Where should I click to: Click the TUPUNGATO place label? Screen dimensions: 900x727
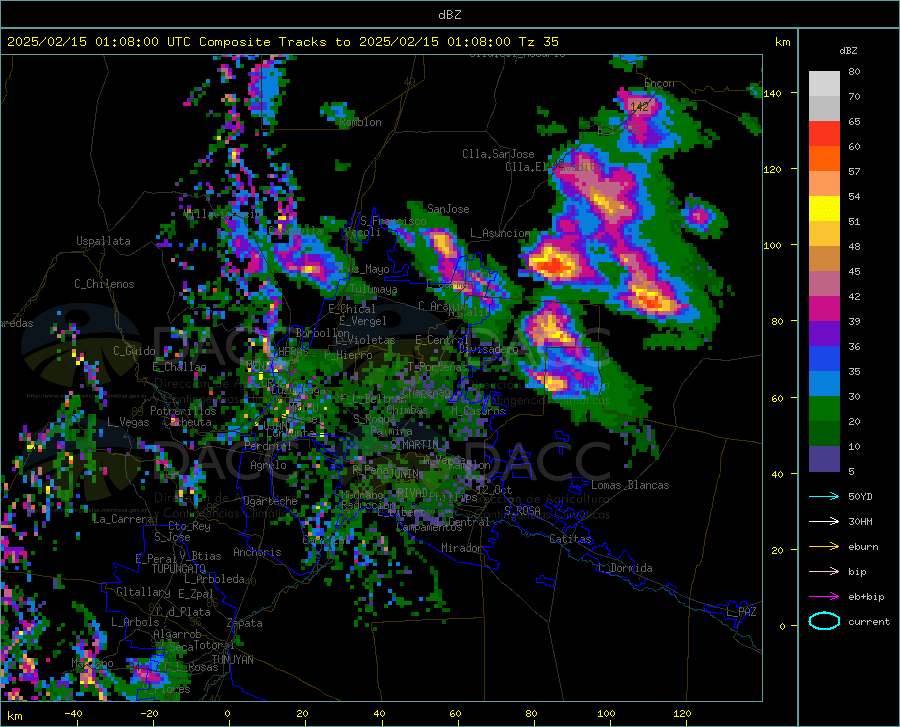tap(179, 569)
